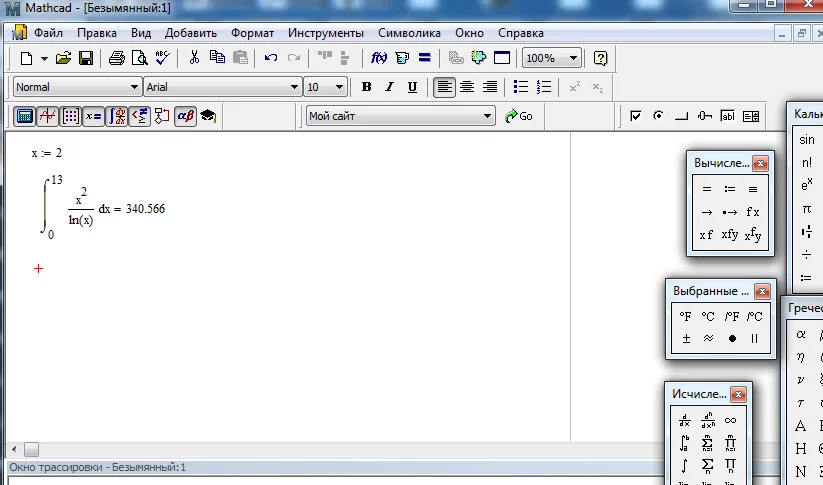This screenshot has height=485, width=823.
Task: Insert derivative d/dx operator
Action: pos(684,420)
